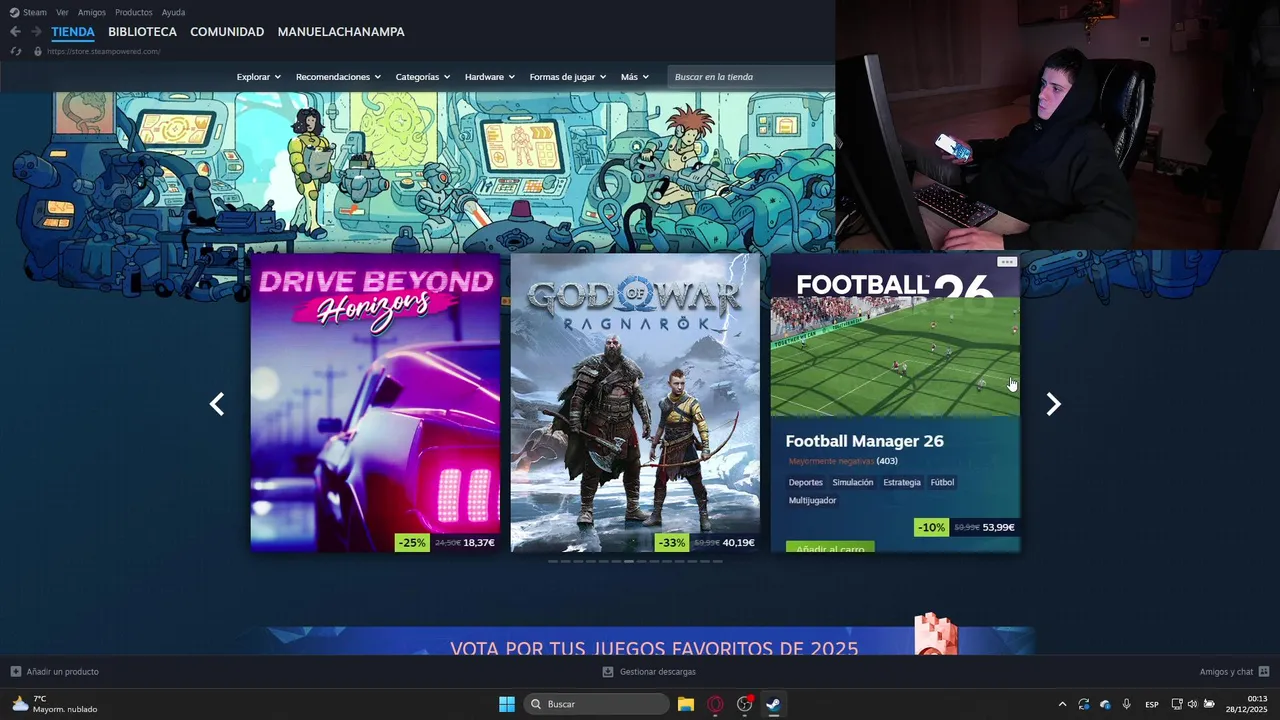This screenshot has width=1280, height=720.
Task: Open the Drive Beyond Horizons capsule
Action: tap(375, 402)
